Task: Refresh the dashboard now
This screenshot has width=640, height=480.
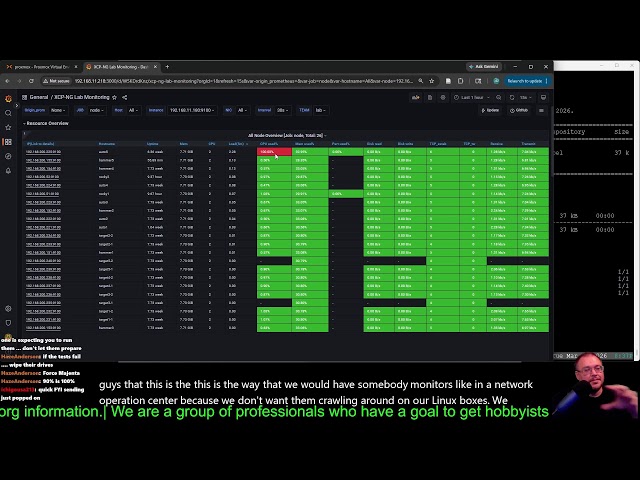Action: [x=512, y=98]
